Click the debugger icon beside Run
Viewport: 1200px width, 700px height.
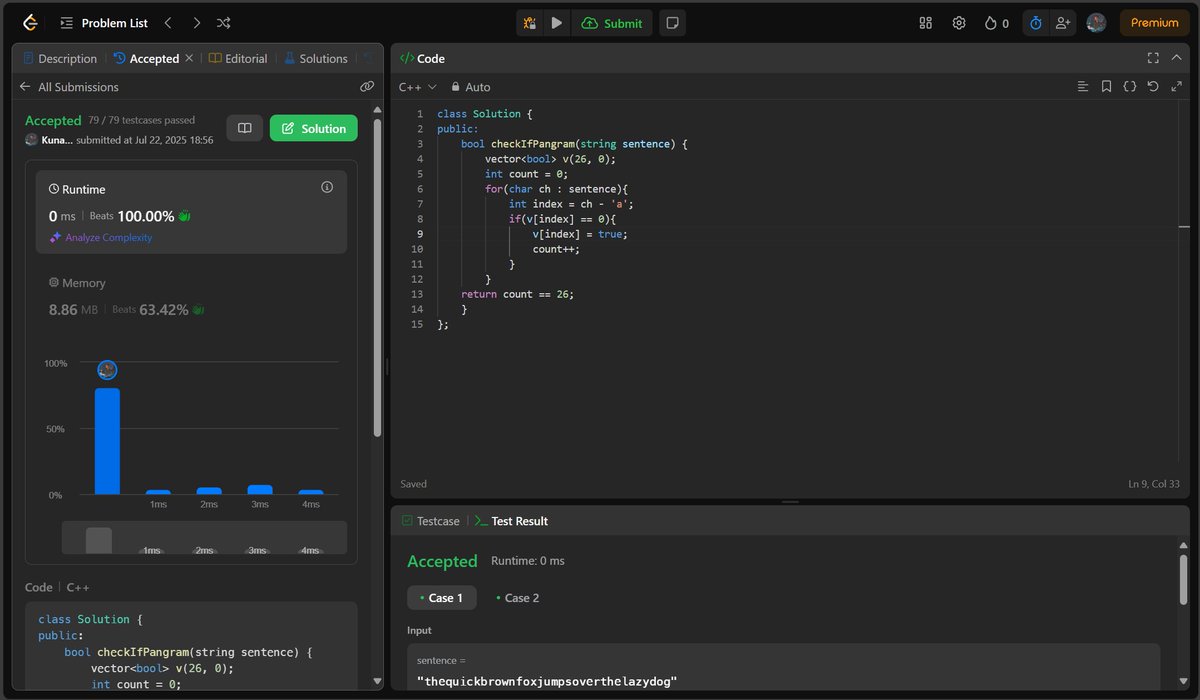[530, 23]
